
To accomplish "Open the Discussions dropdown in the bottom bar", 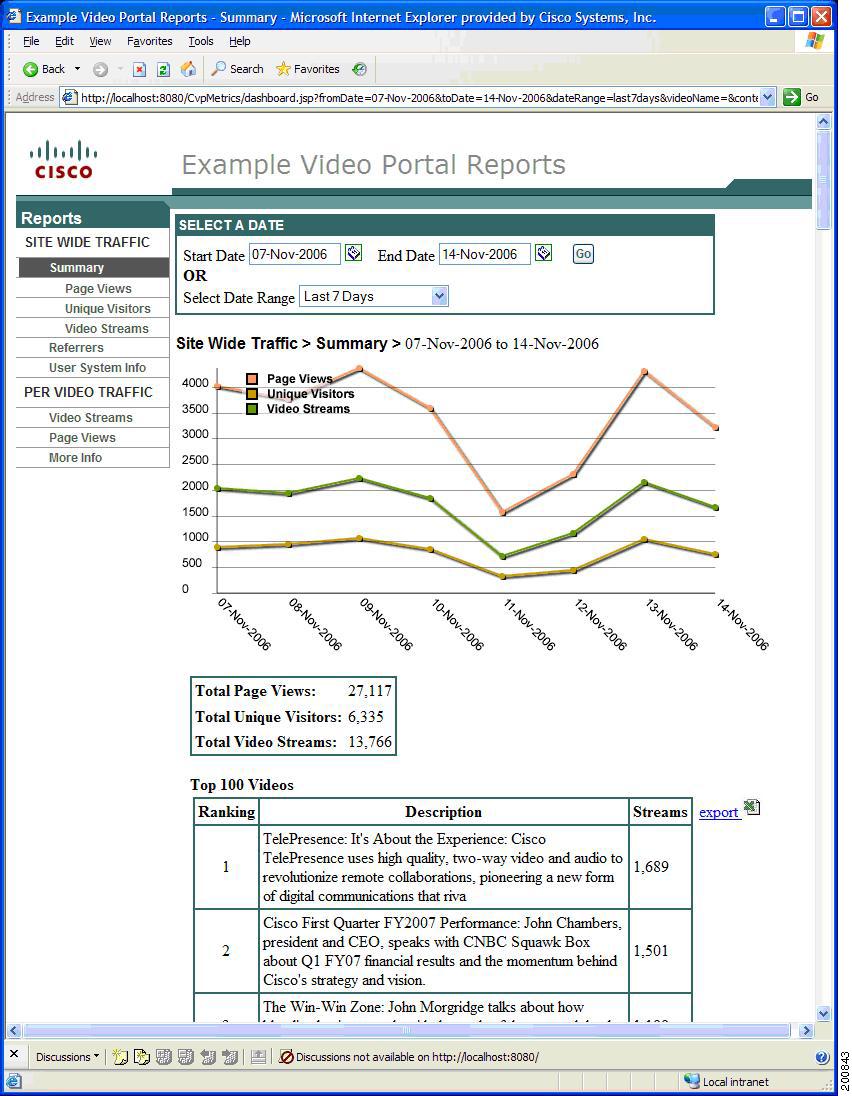I will click(x=66, y=1057).
